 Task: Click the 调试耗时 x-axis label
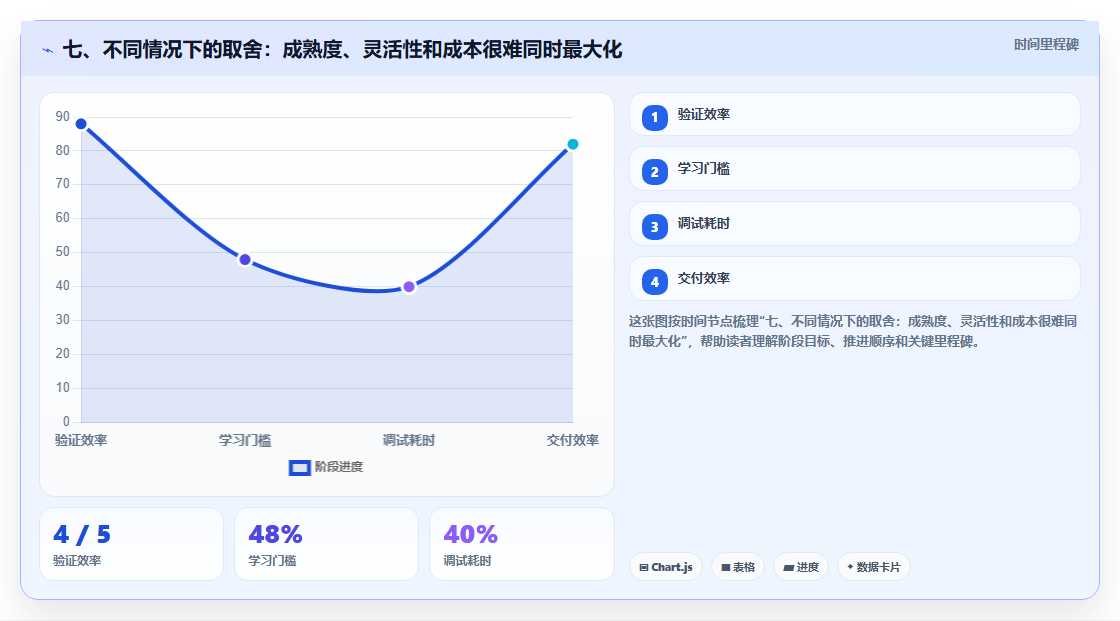pyautogui.click(x=409, y=440)
